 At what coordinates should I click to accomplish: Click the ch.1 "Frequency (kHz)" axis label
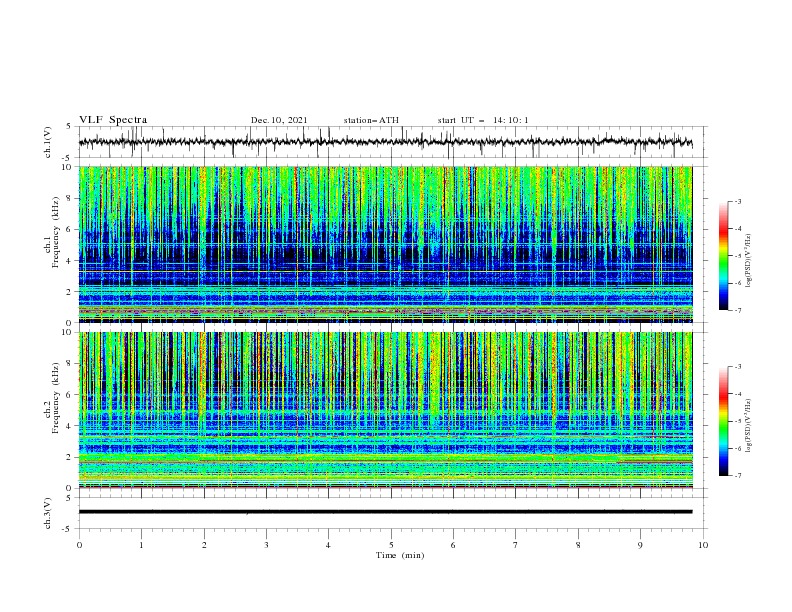[x=56, y=232]
